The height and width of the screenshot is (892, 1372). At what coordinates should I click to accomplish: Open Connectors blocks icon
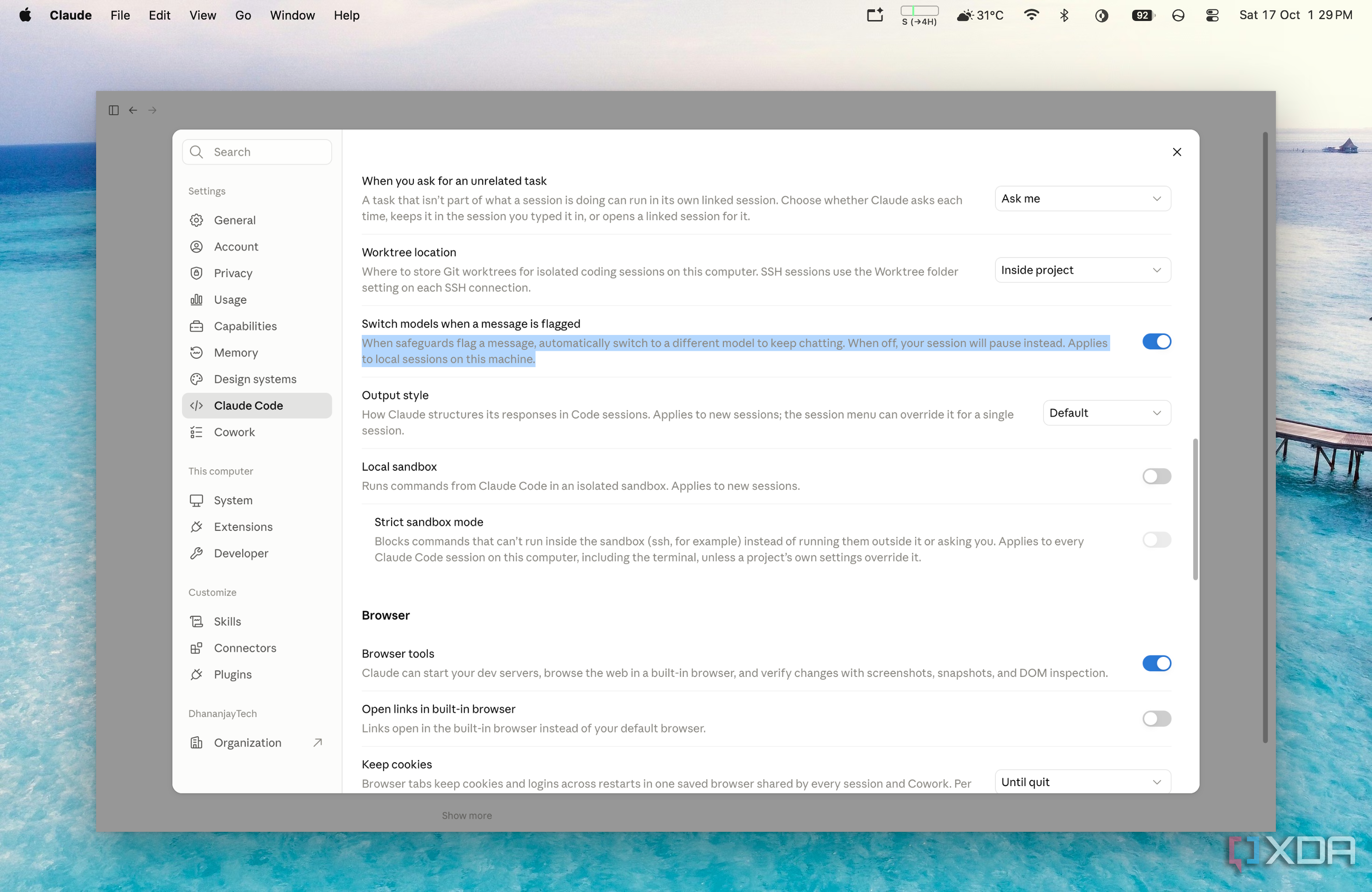coord(196,648)
